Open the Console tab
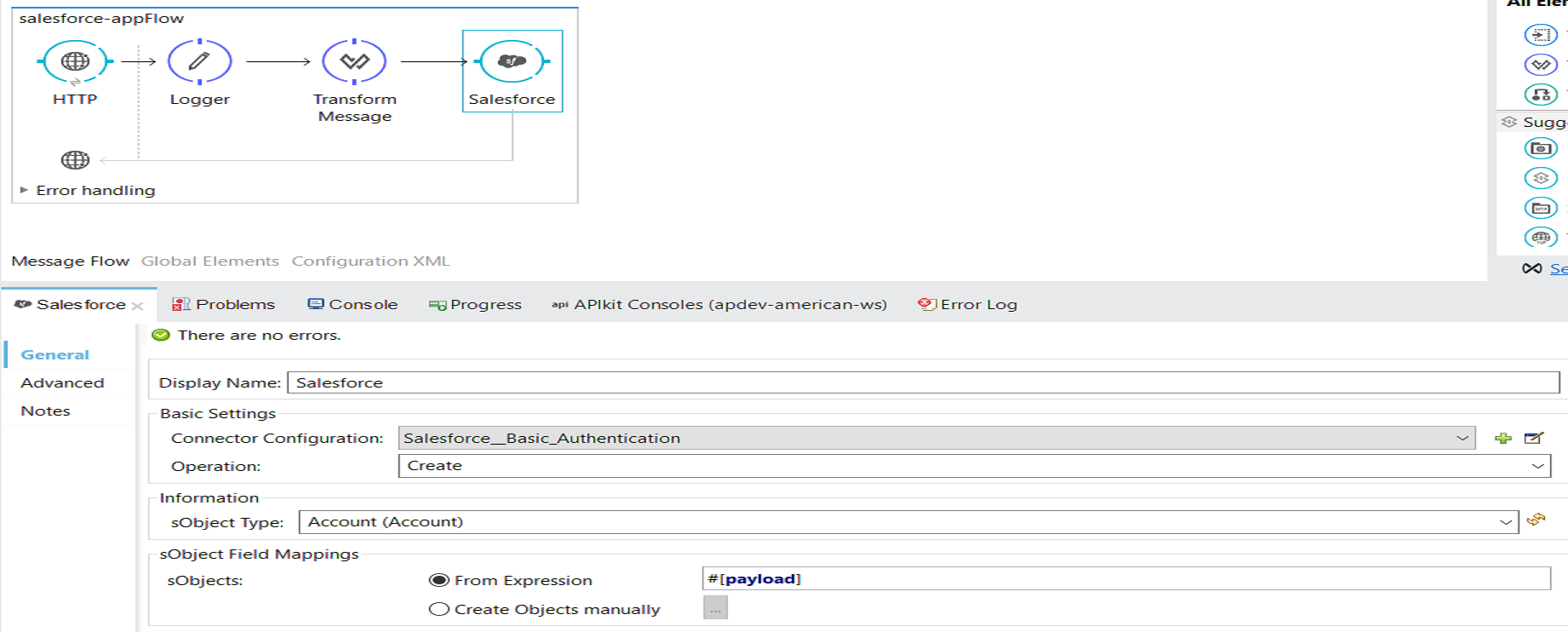The image size is (1568, 632). tap(352, 304)
